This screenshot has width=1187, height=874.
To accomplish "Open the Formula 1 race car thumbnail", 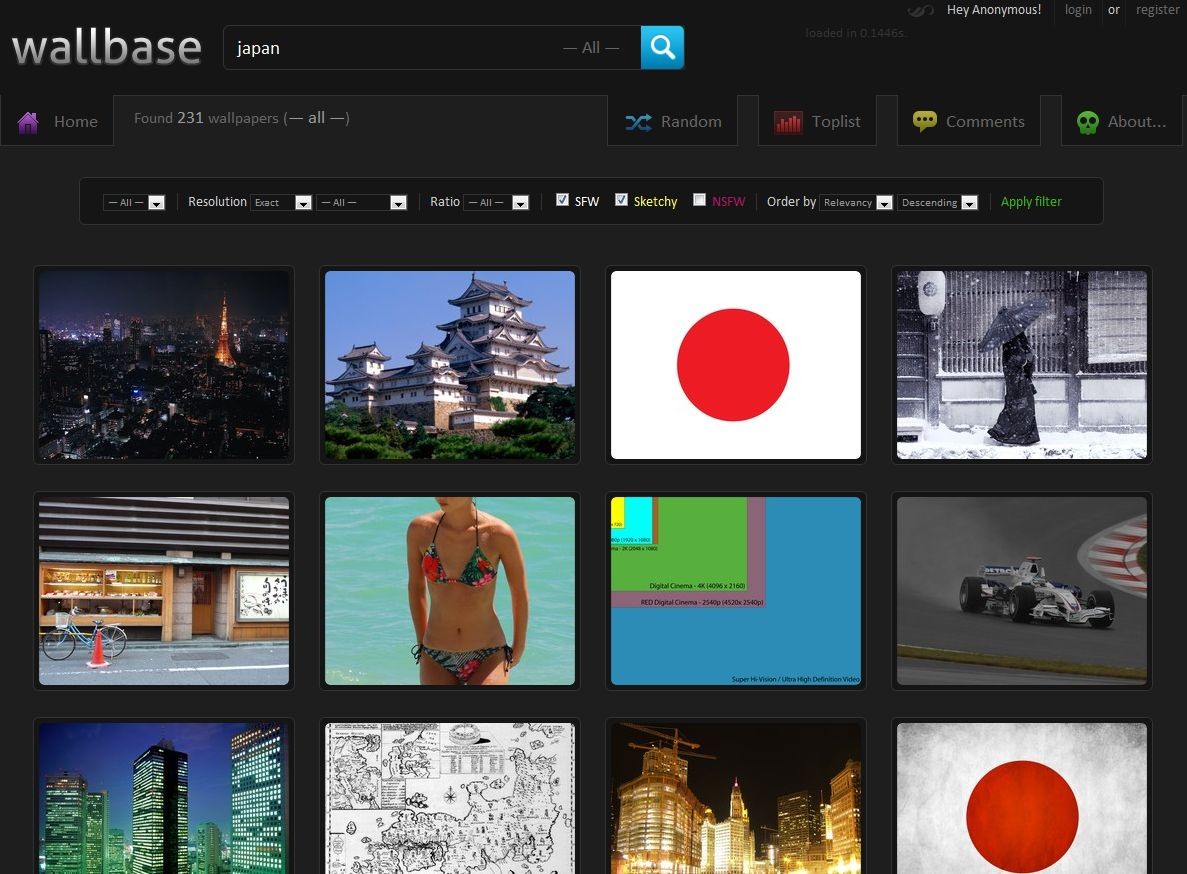I will click(x=1022, y=591).
